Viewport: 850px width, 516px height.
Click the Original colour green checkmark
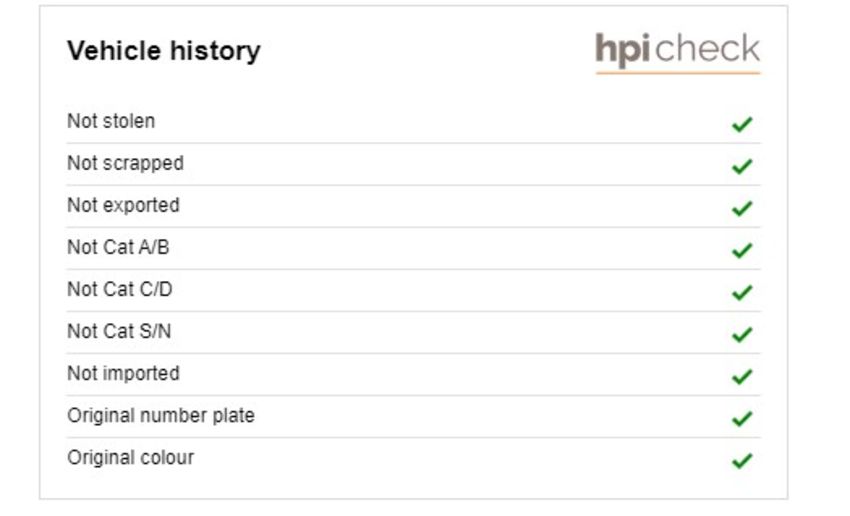(x=742, y=461)
